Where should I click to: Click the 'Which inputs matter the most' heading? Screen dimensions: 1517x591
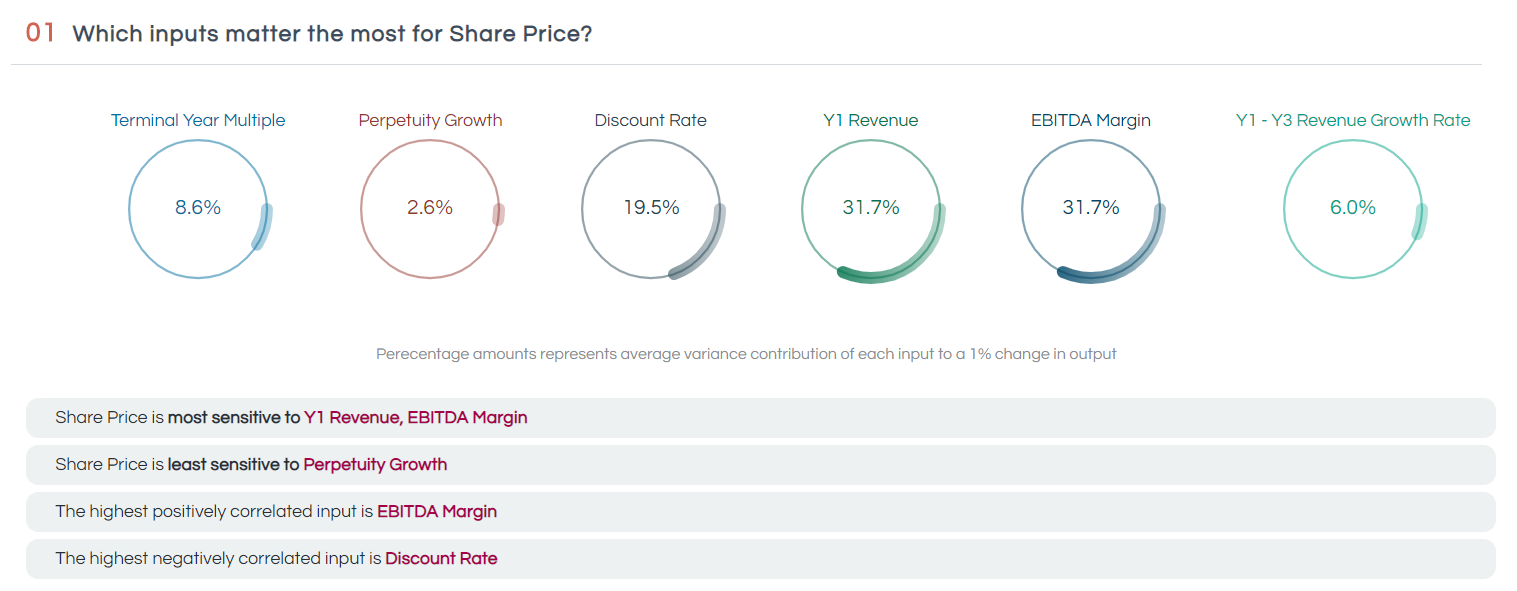click(x=332, y=34)
